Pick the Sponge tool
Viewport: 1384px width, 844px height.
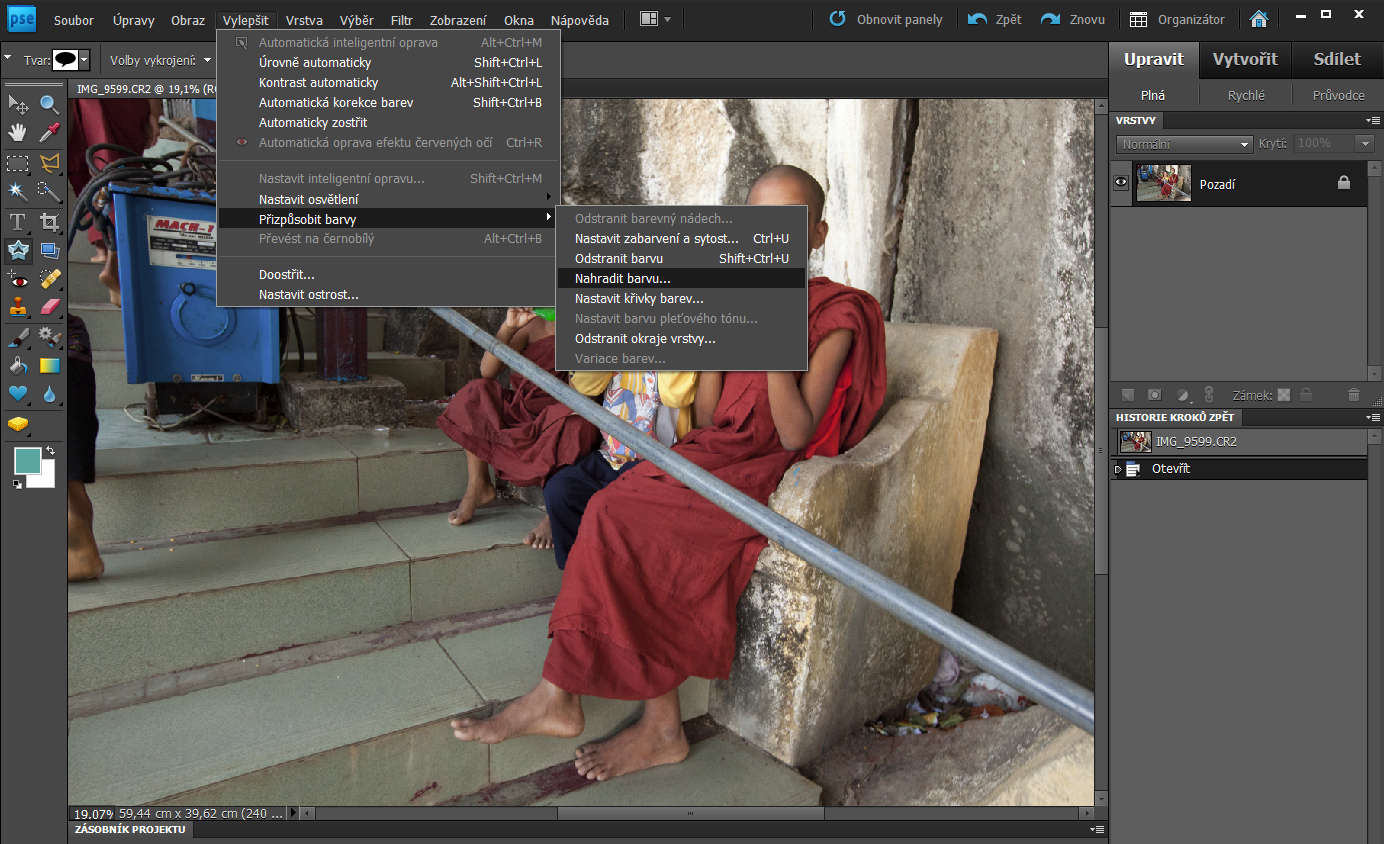(x=18, y=425)
